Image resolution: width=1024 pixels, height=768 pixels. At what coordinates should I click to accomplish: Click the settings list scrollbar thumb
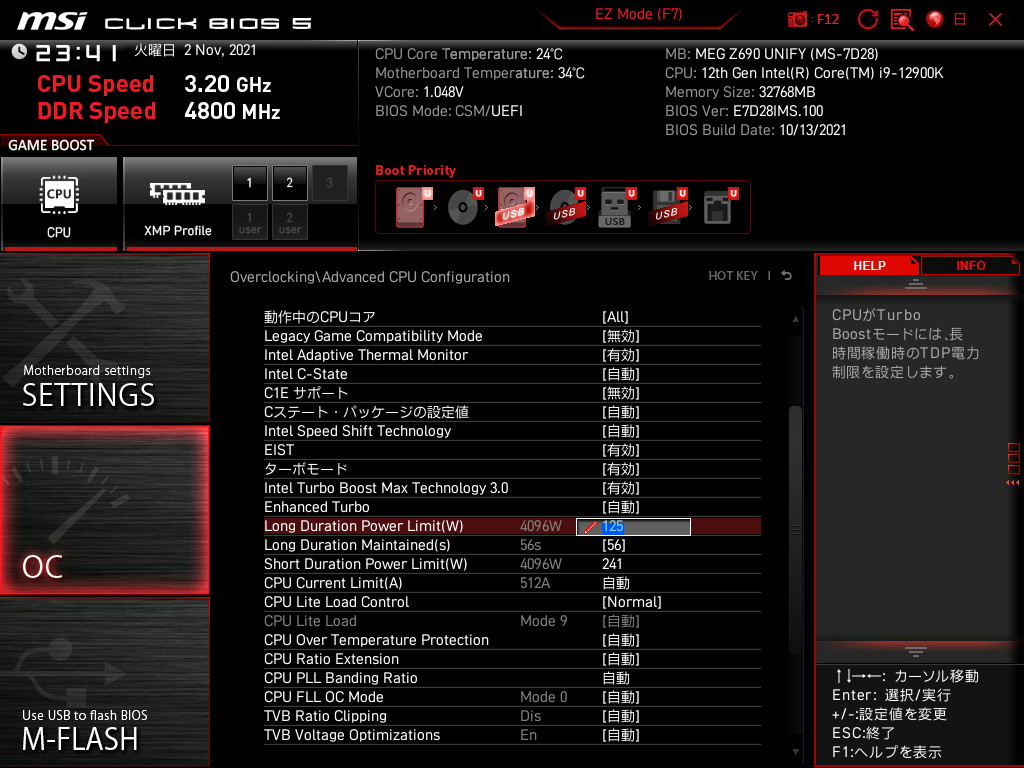(795, 529)
